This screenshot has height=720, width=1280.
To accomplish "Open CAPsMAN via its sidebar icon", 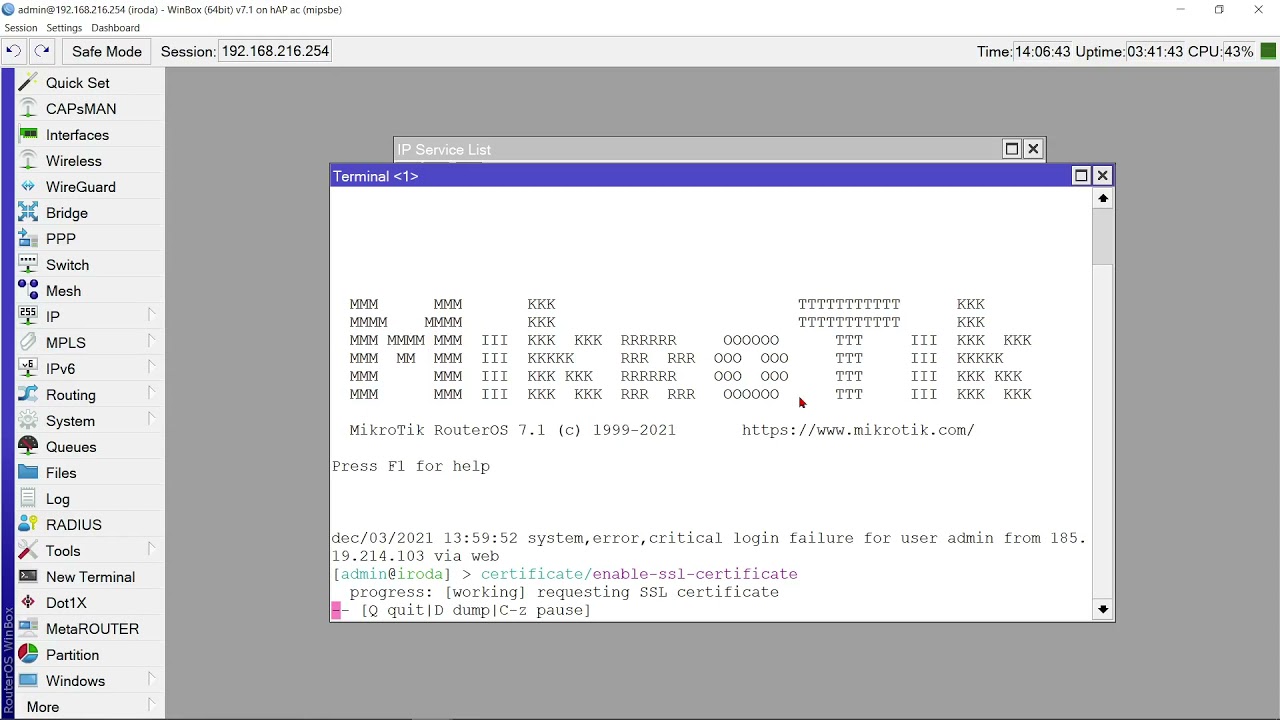I will pos(28,109).
